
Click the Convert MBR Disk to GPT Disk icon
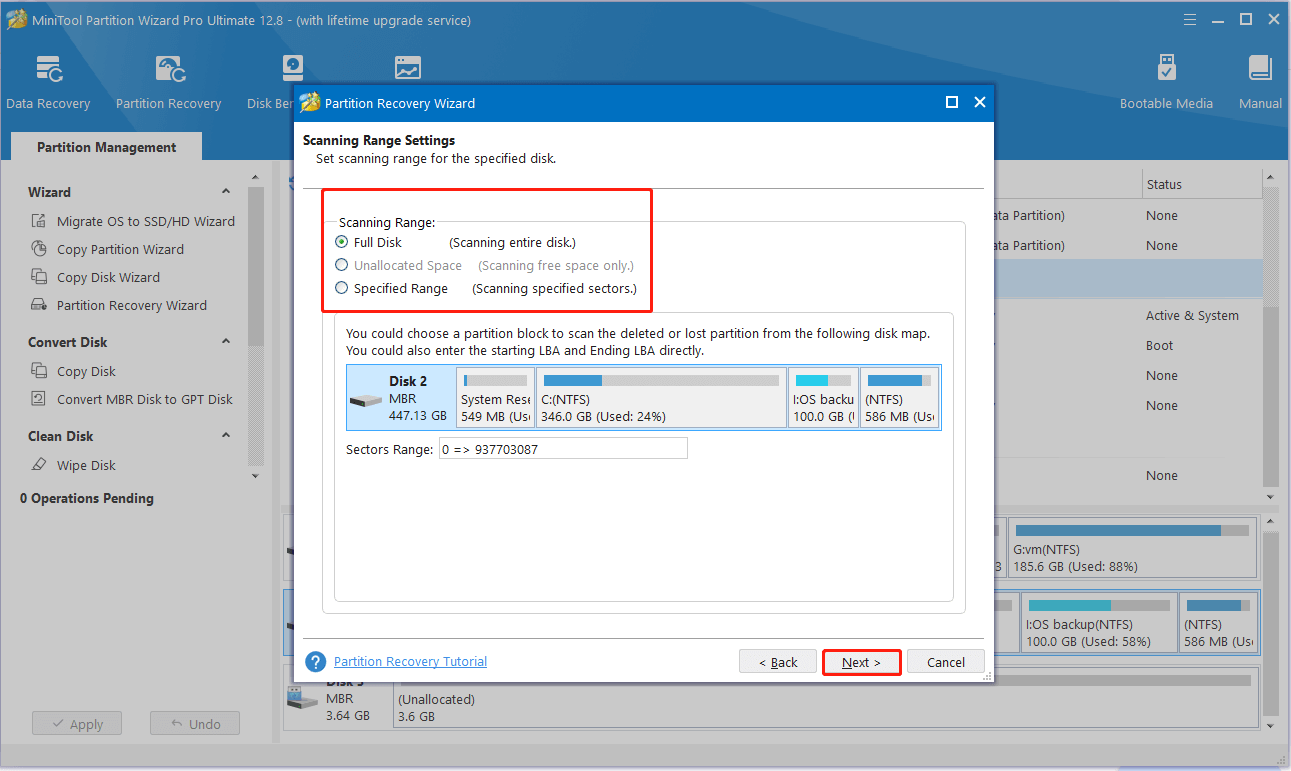[x=39, y=399]
